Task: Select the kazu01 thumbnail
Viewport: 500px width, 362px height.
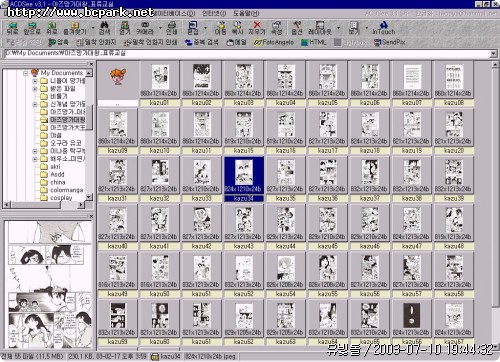Action: coord(160,84)
